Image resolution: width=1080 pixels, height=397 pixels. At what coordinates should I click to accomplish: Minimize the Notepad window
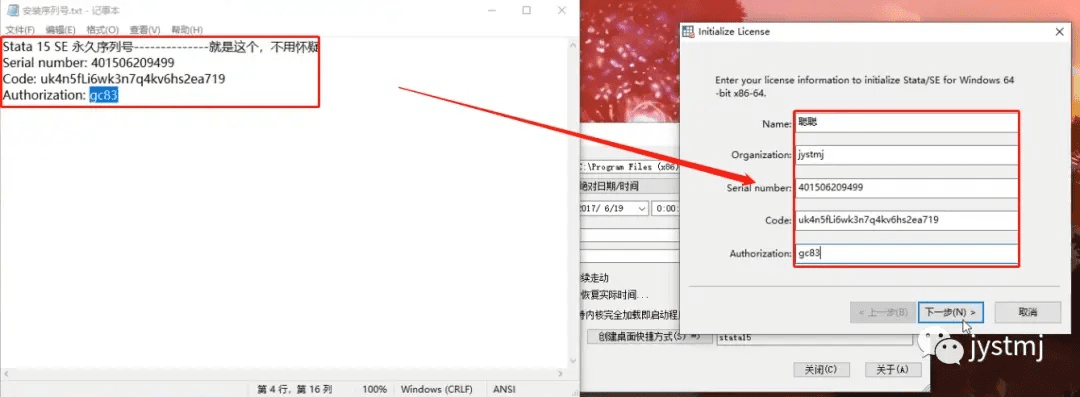point(492,10)
